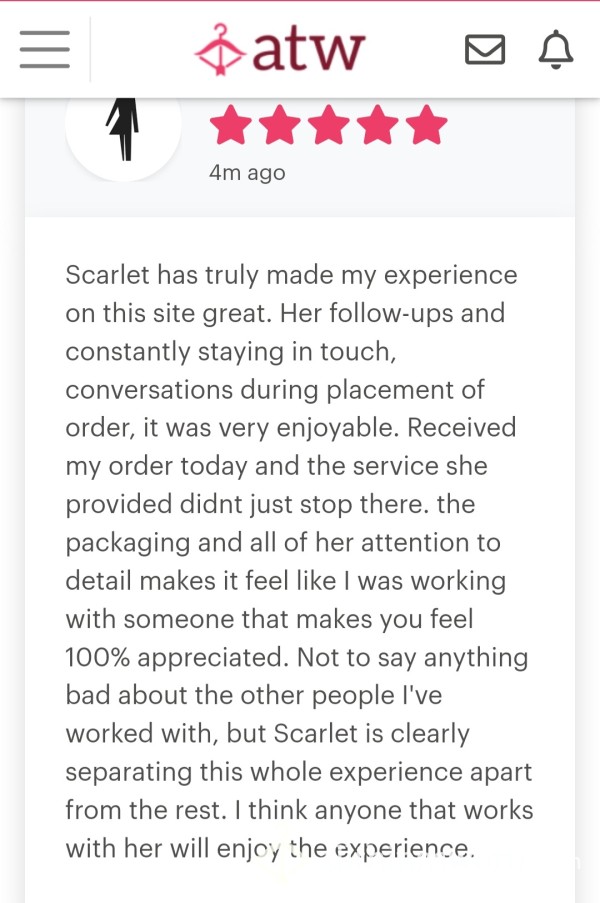Image resolution: width=600 pixels, height=903 pixels.
Task: Click the last line of the review
Action: 270,848
